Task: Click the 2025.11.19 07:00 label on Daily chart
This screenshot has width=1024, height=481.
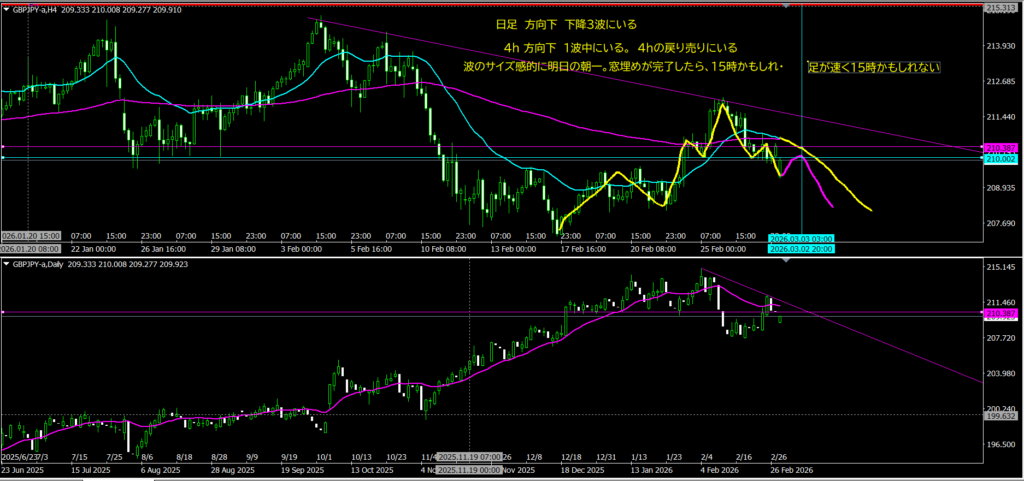Action: click(469, 458)
